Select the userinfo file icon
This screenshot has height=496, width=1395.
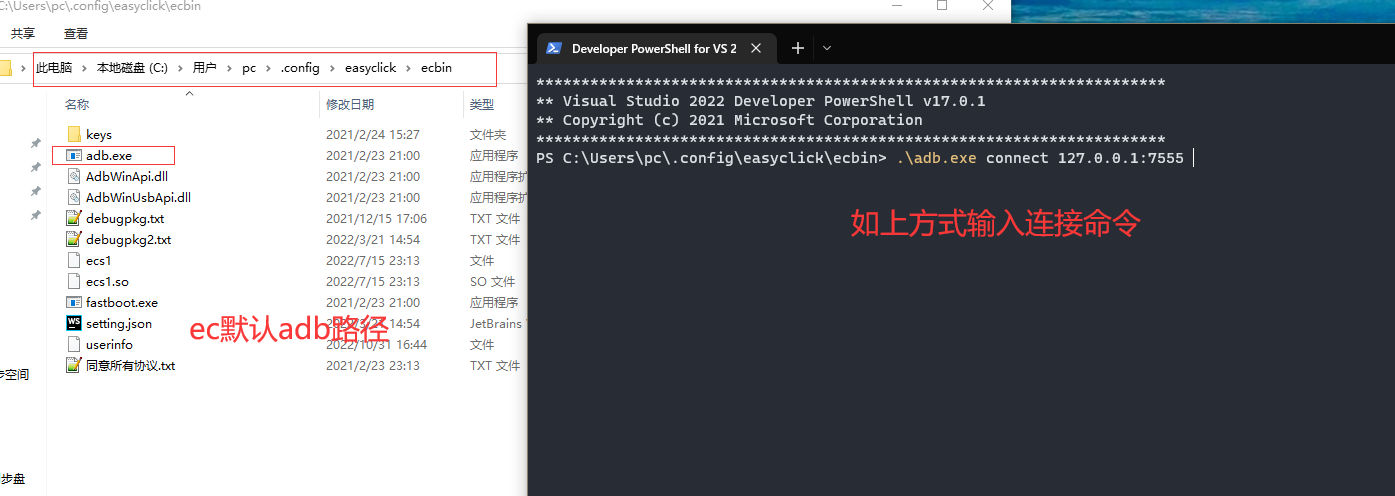74,344
